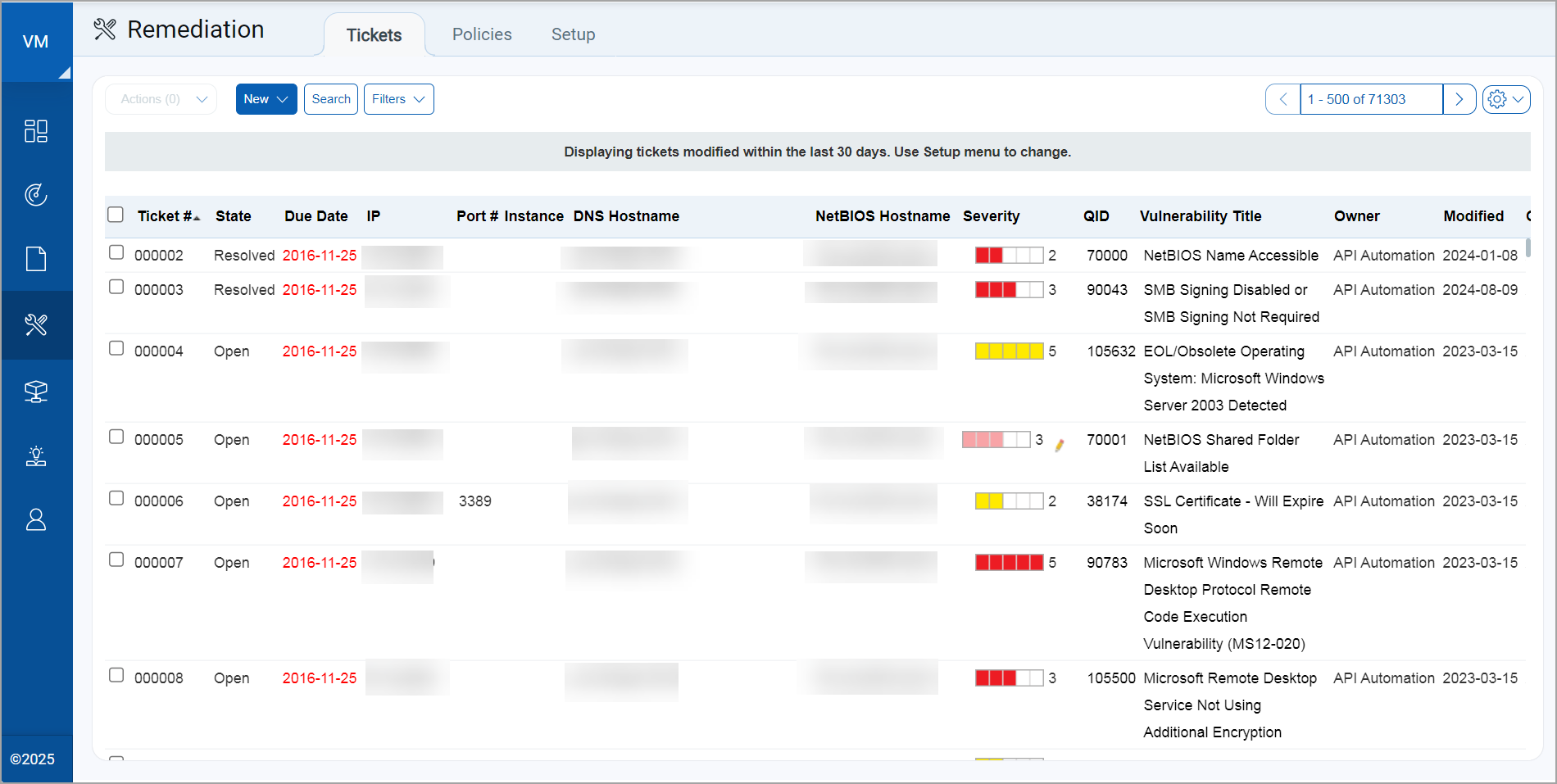The image size is (1557, 784).
Task: Select the checkbox for ticket 000006
Action: tap(116, 499)
